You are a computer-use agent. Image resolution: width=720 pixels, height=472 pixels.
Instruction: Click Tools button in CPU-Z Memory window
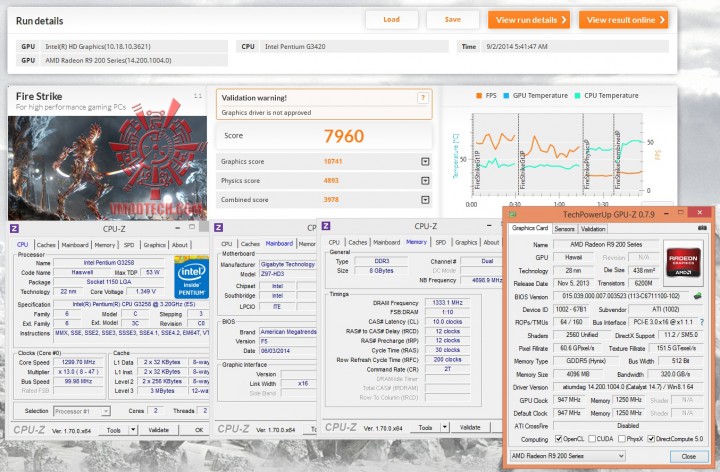(425, 427)
